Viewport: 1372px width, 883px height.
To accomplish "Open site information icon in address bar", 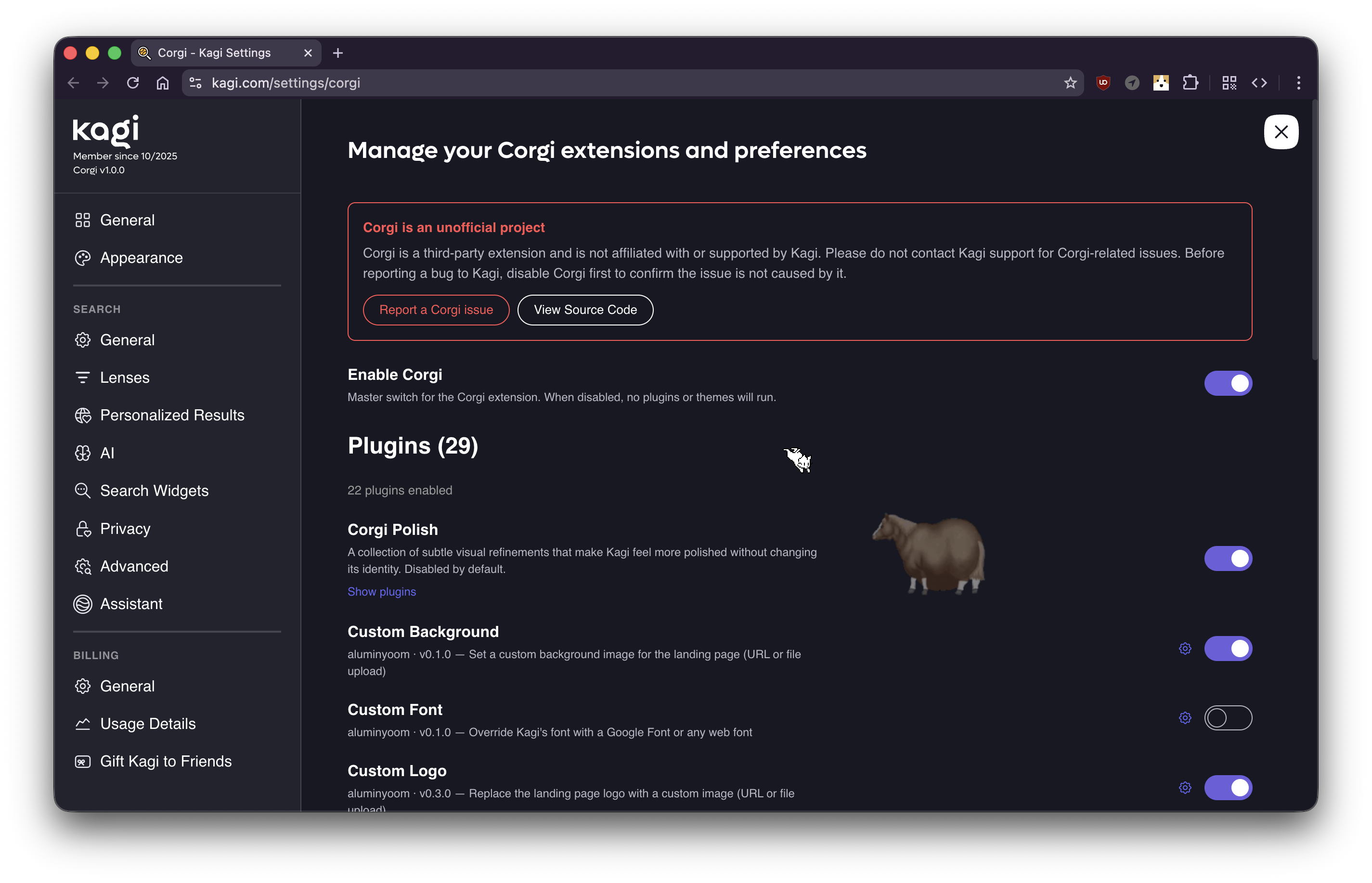I will pyautogui.click(x=195, y=83).
